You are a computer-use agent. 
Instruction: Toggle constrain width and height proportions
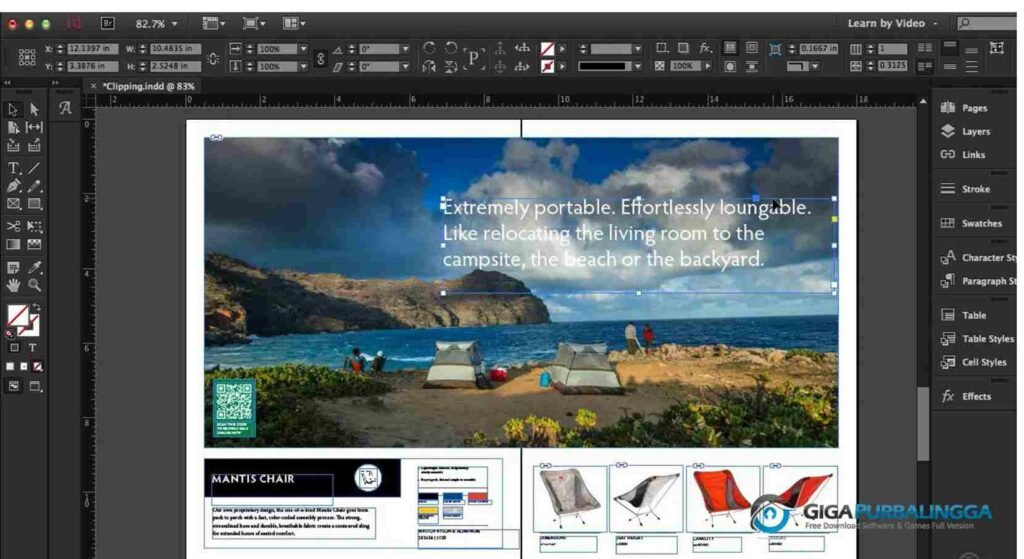(x=213, y=58)
